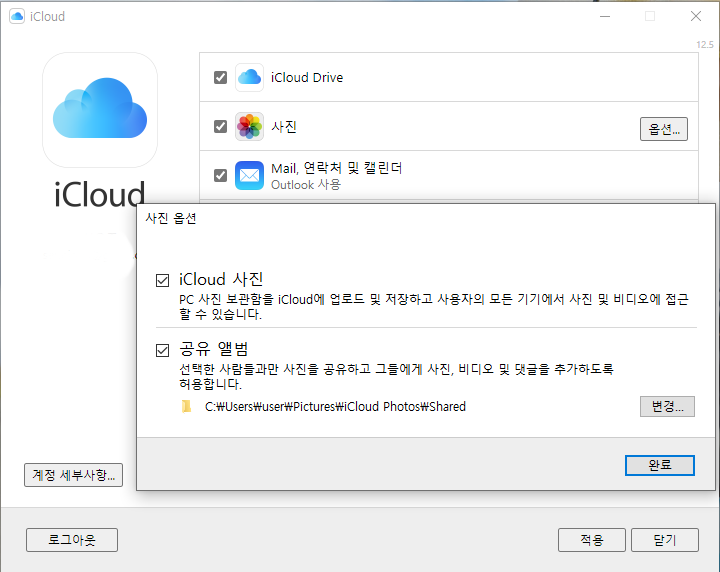Toggle the 공유 앨범 checkbox
Viewport: 720px width, 572px height.
coord(163,350)
